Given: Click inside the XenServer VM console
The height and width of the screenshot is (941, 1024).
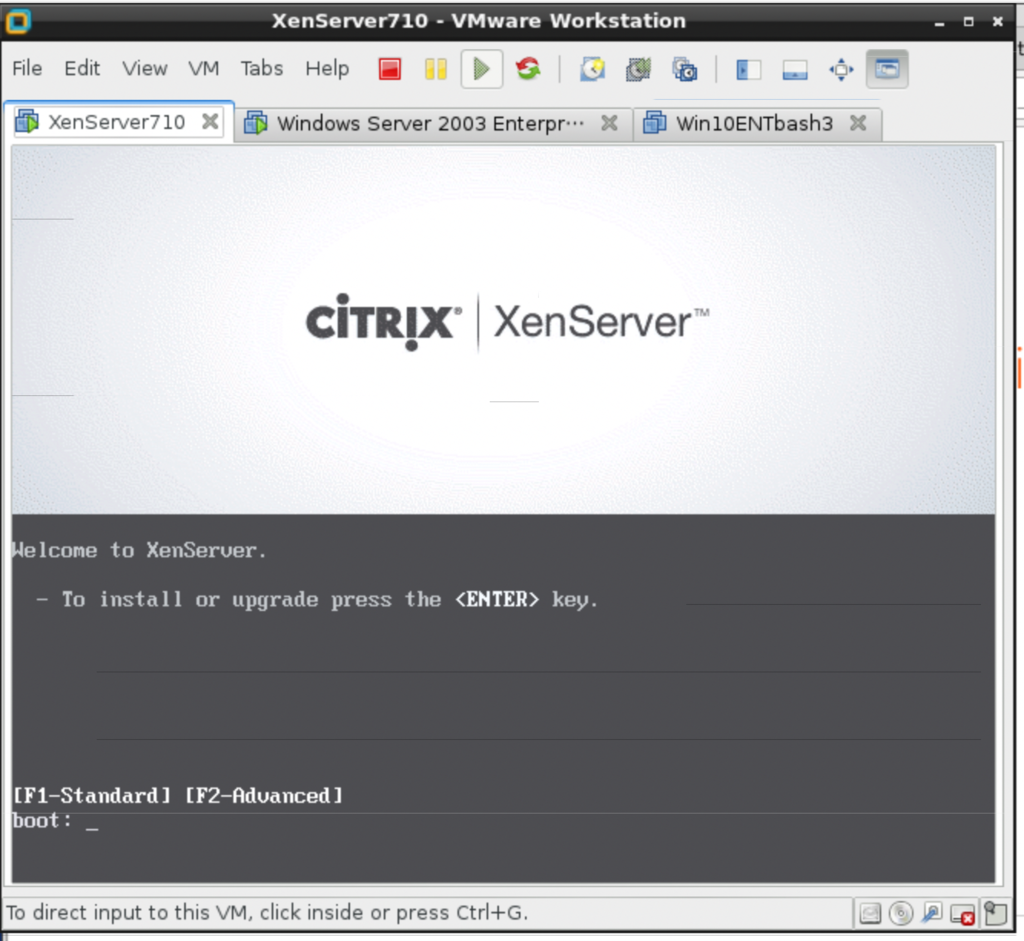Looking at the screenshot, I should pos(504,514).
